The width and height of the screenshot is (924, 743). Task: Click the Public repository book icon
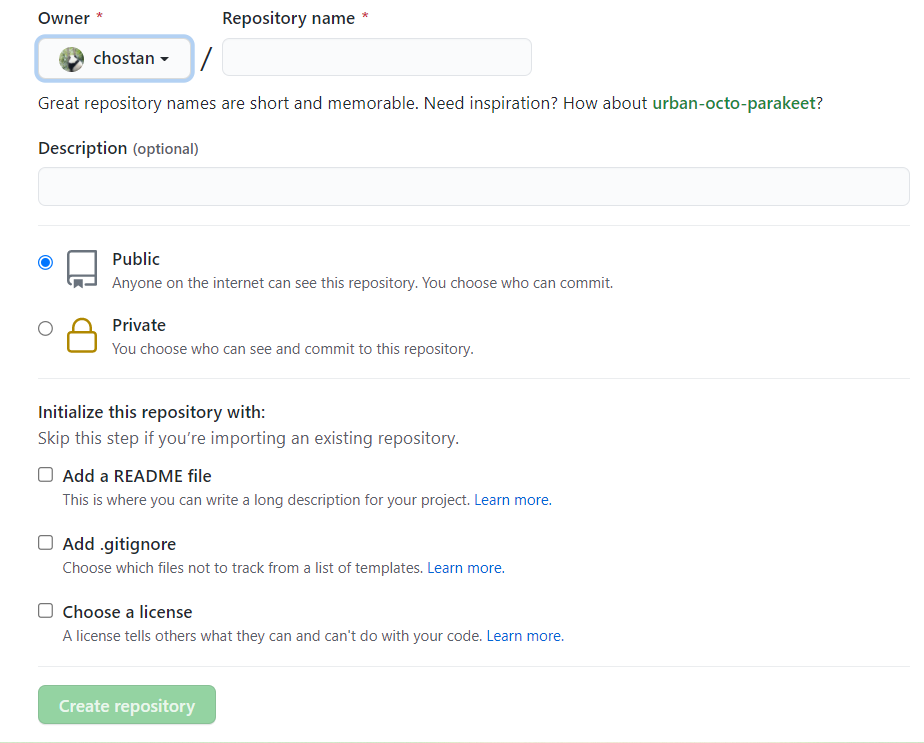pos(82,269)
